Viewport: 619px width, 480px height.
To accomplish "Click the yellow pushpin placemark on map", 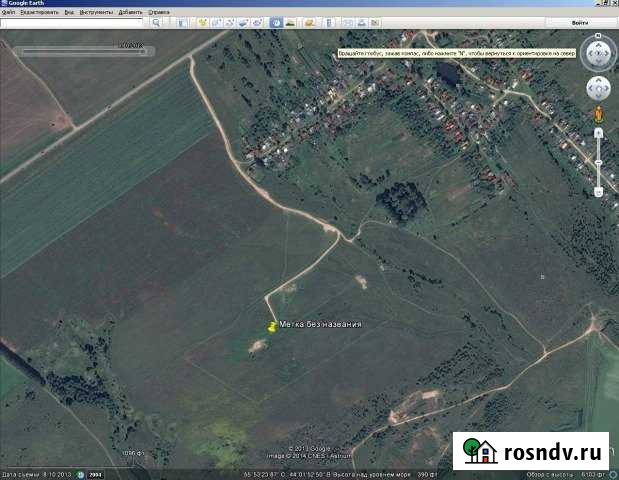I will (271, 326).
